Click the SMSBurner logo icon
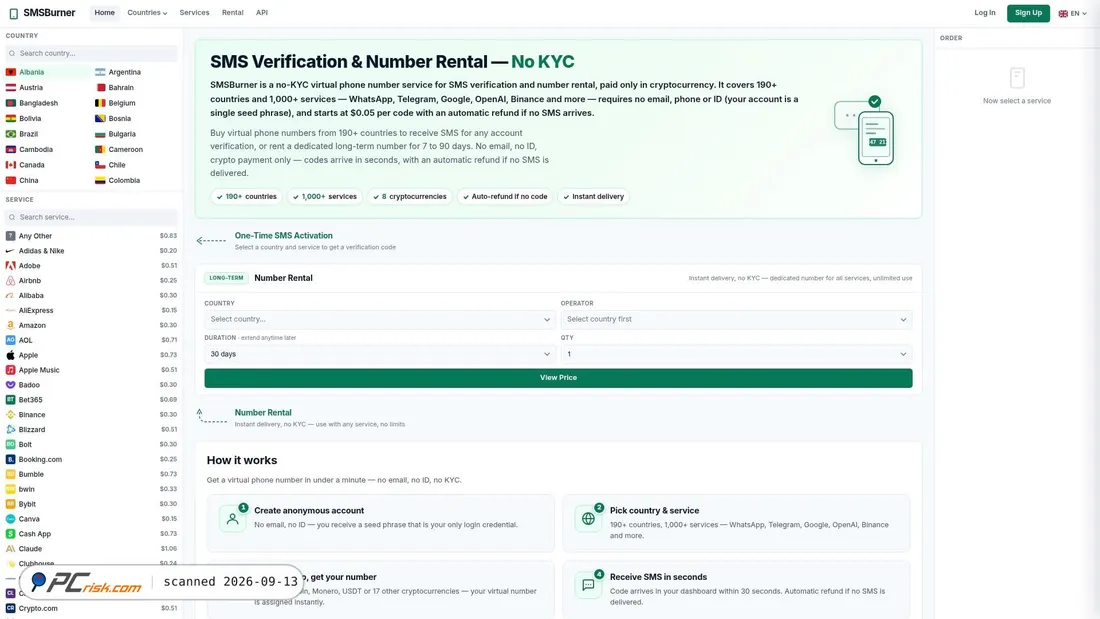Viewport: 1100px width, 619px height. [x=13, y=13]
